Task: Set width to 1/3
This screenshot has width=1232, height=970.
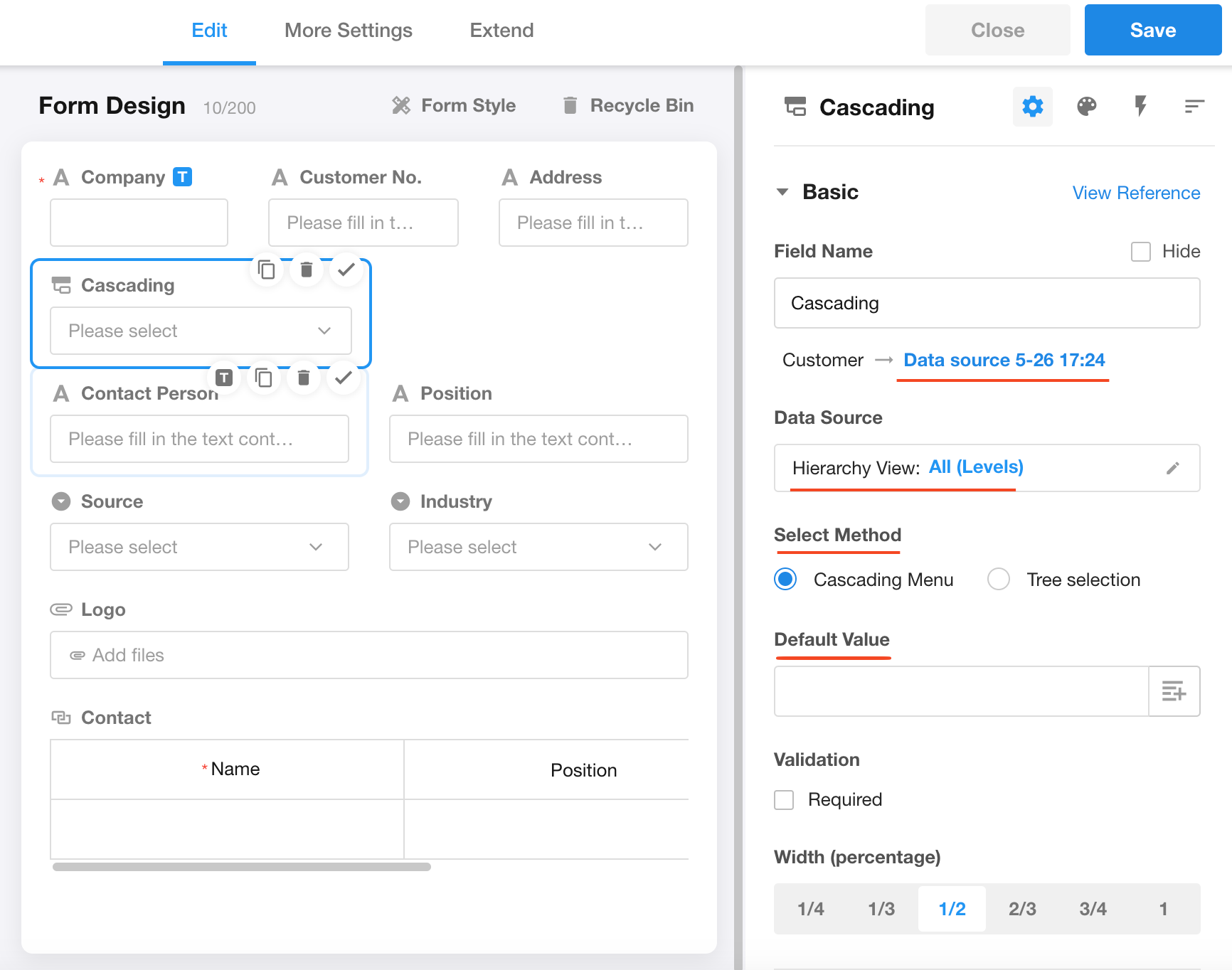Action: coord(881,909)
